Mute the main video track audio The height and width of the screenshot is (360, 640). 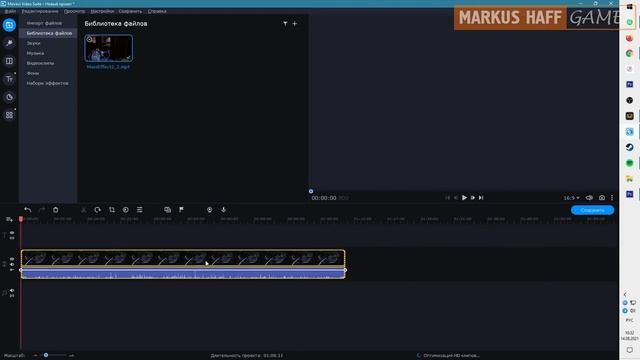(12, 264)
